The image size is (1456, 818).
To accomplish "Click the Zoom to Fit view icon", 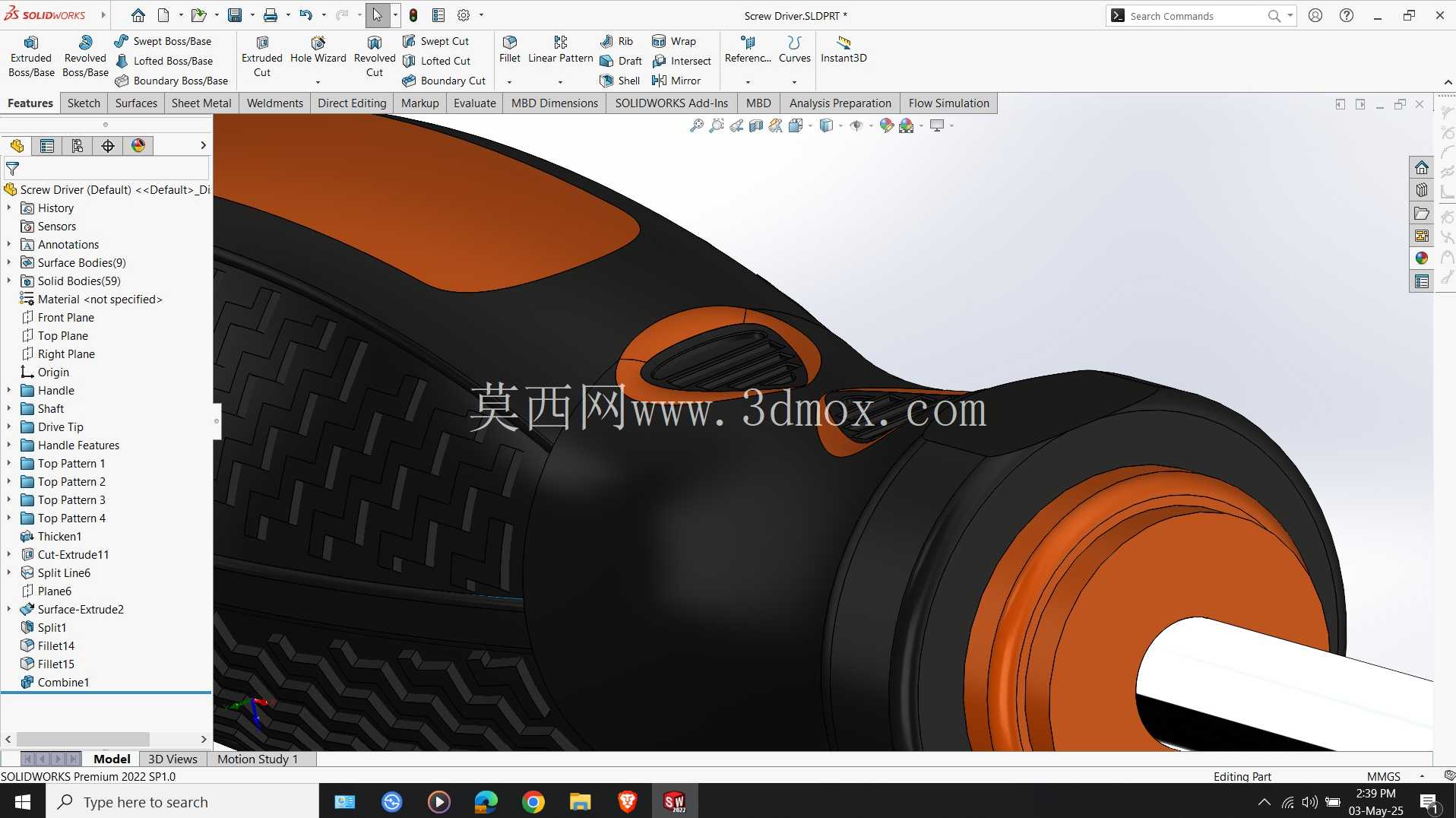I will [x=696, y=125].
